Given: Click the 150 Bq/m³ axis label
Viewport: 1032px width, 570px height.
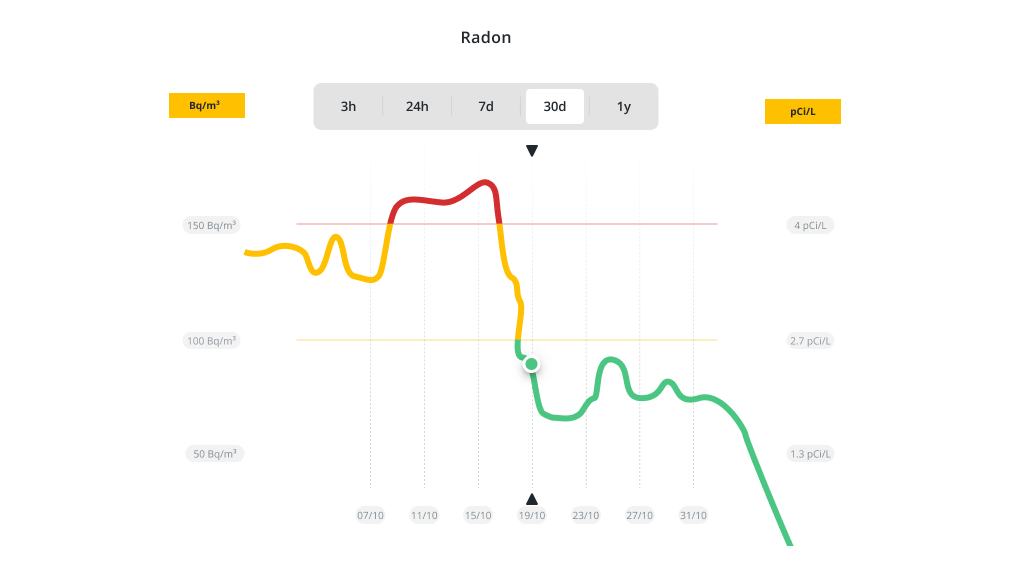Looking at the screenshot, I should click(x=213, y=225).
